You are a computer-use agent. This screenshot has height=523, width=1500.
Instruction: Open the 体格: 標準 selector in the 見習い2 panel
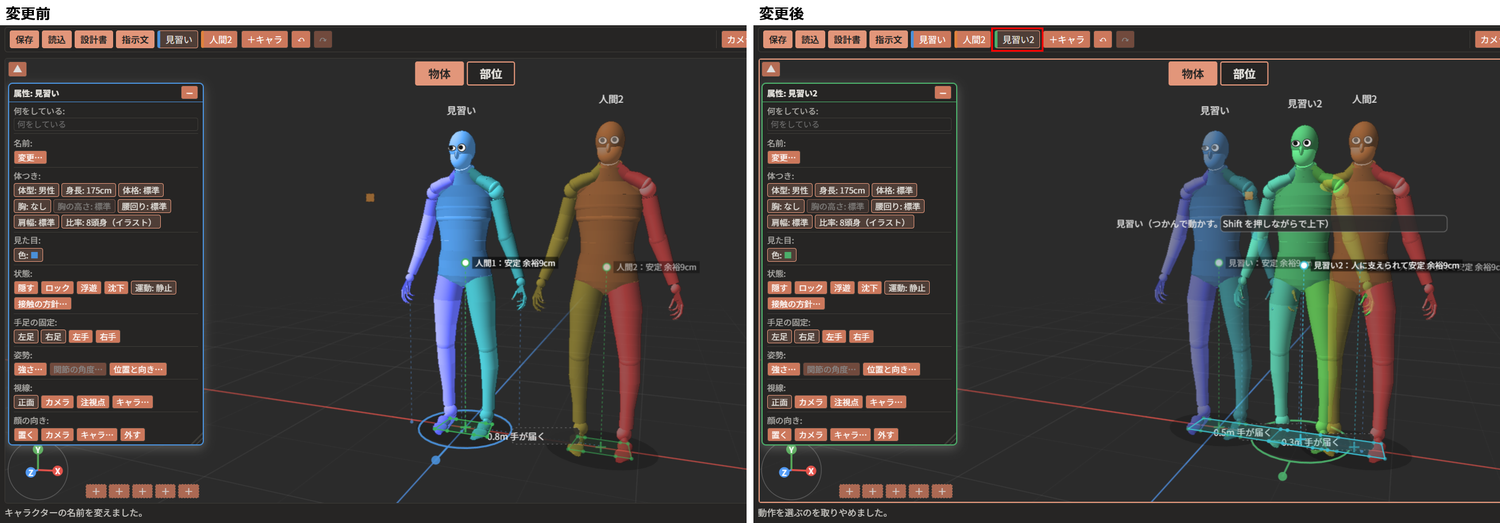point(894,190)
